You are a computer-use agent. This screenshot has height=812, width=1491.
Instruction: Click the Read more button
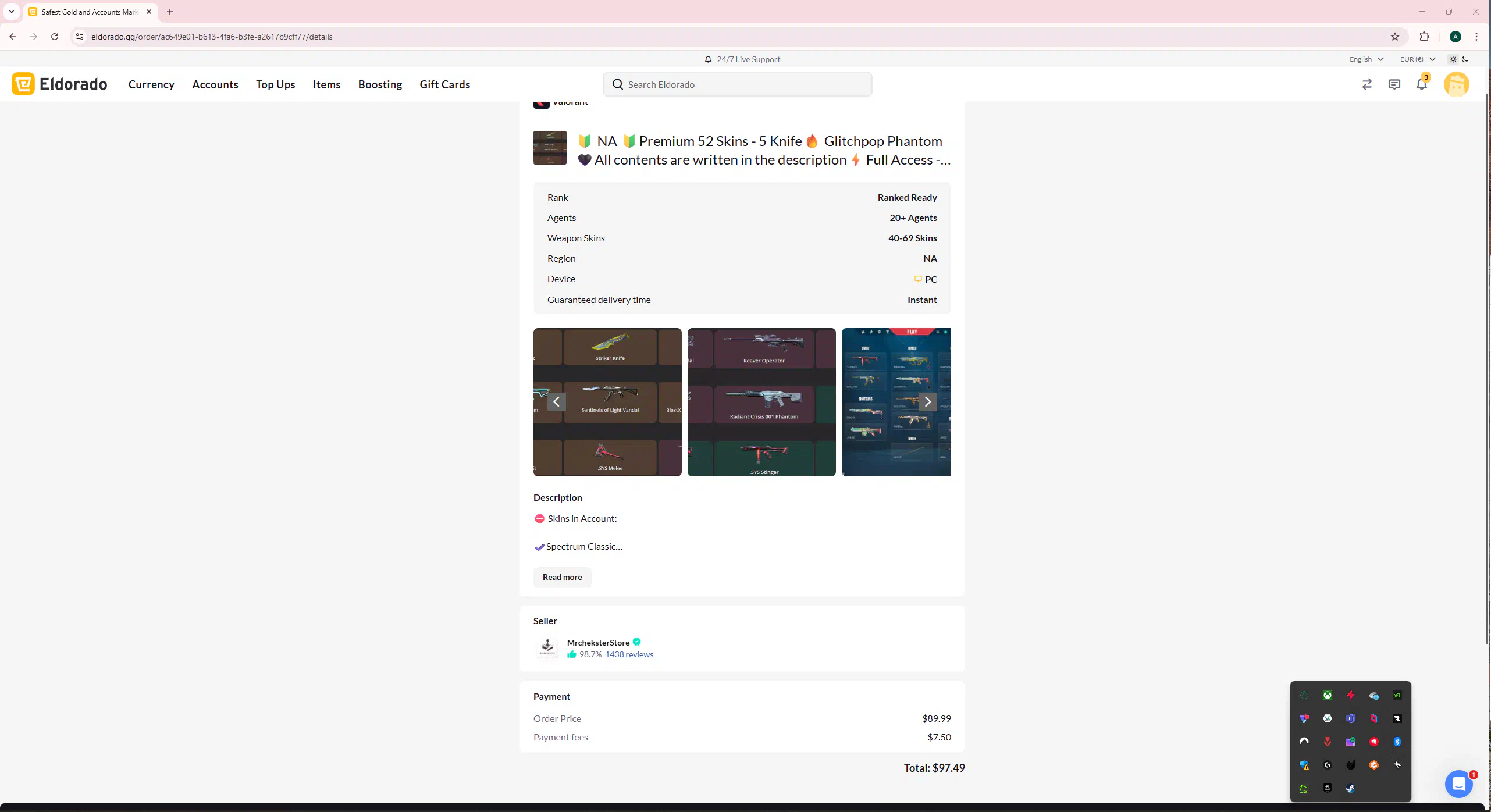pyautogui.click(x=562, y=577)
